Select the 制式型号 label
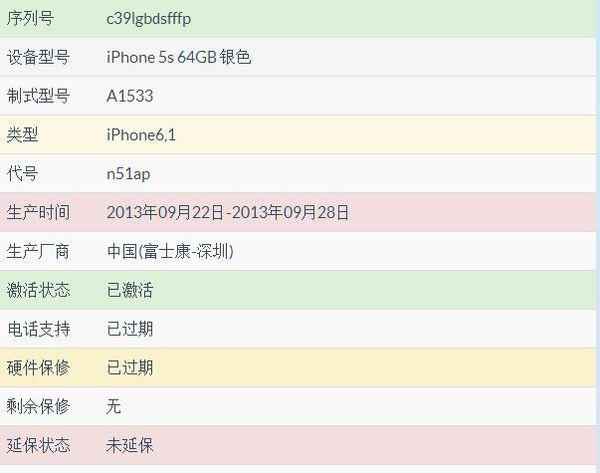Screen dimensions: 600x473 click(x=39, y=96)
